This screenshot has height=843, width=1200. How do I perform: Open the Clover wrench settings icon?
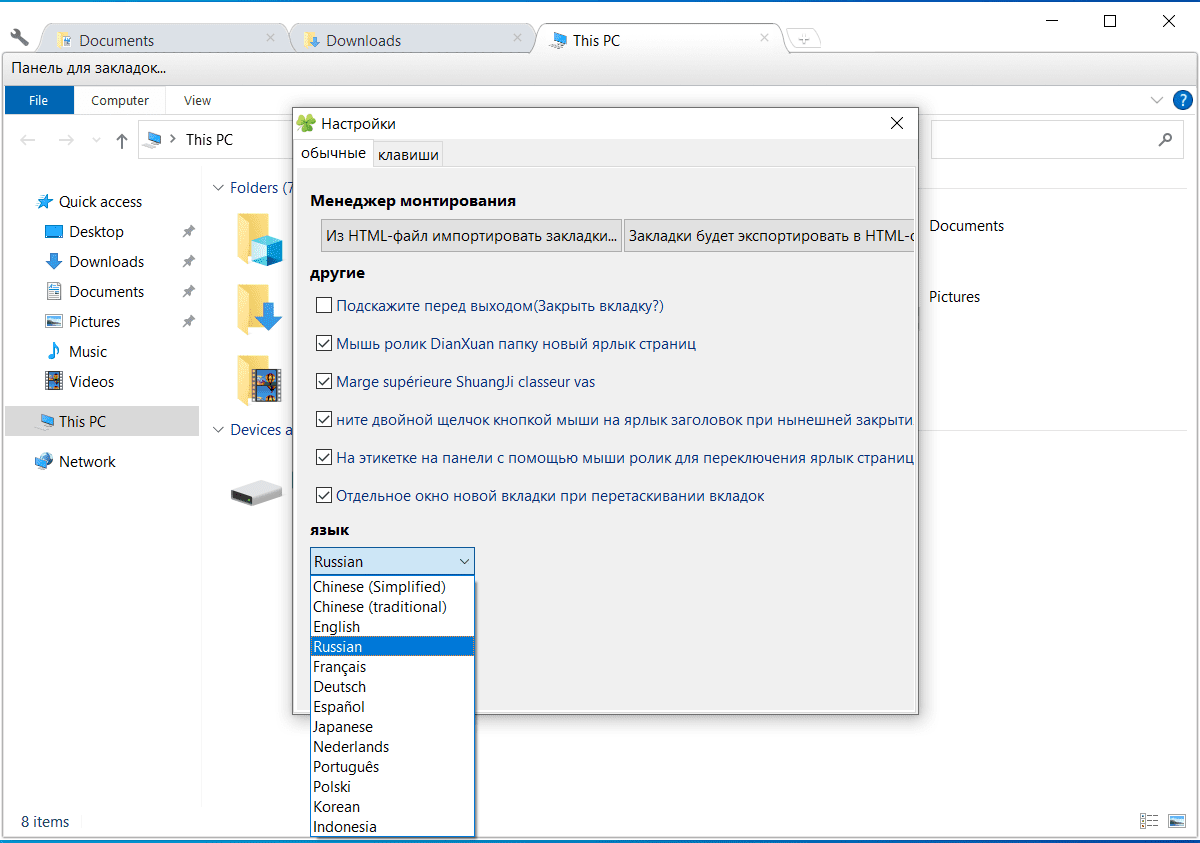click(19, 37)
